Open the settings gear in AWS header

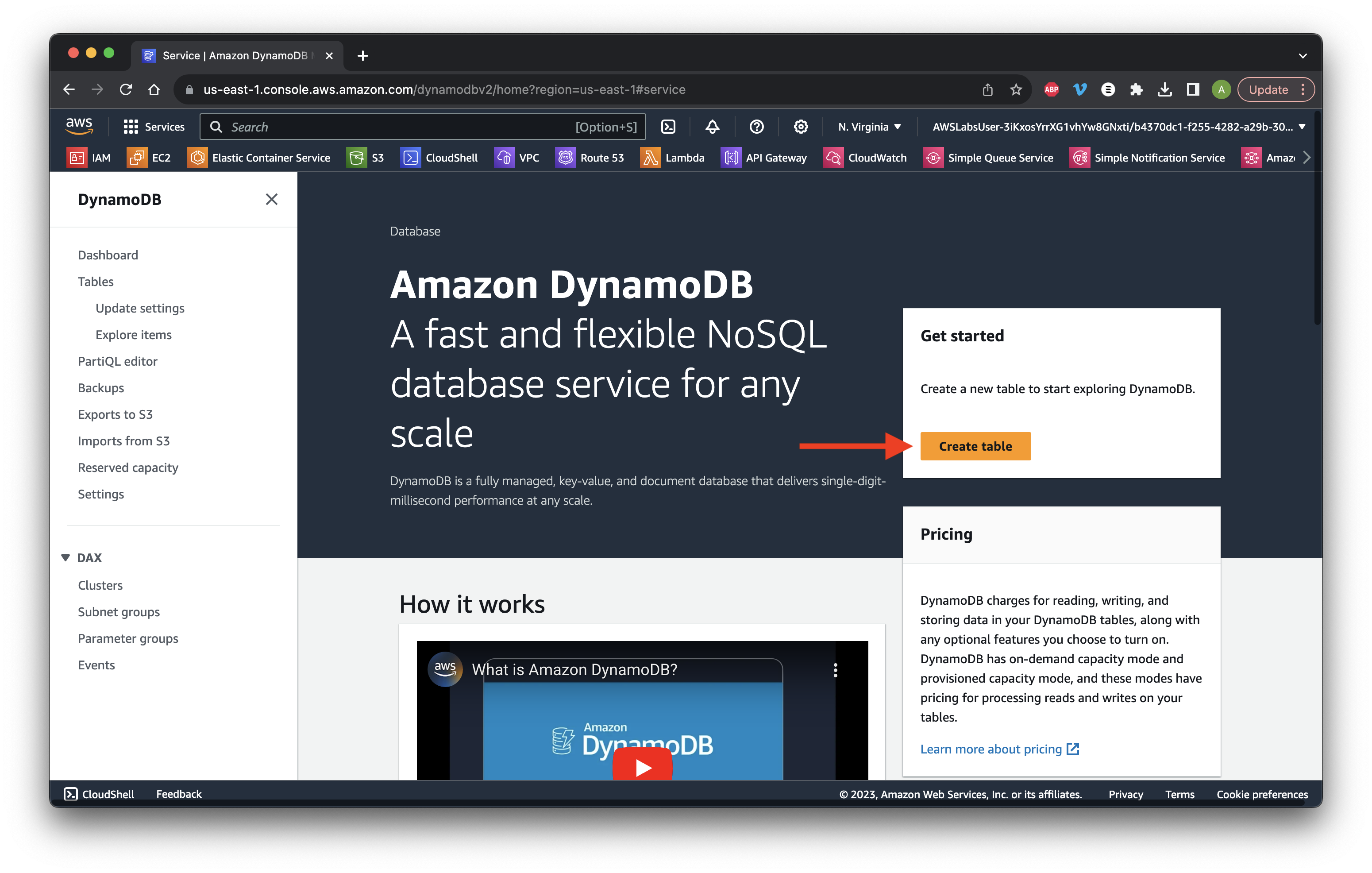[x=801, y=127]
